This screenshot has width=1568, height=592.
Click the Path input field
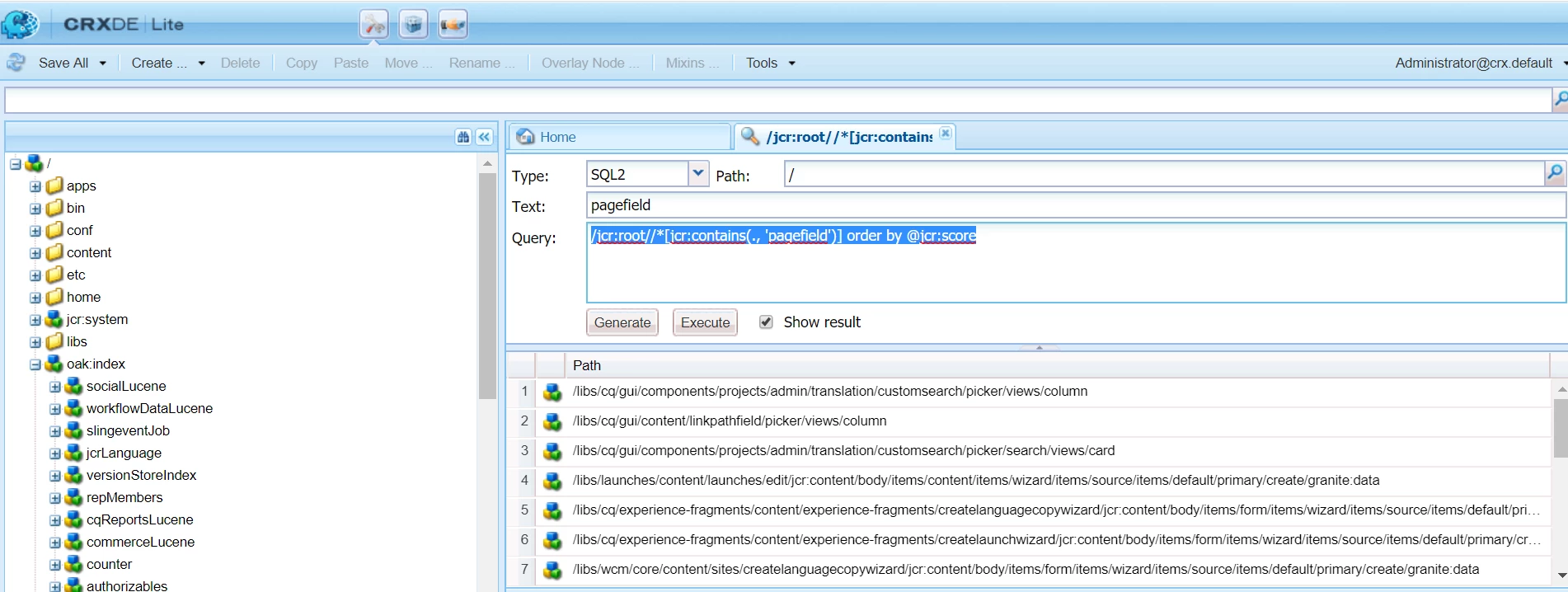pyautogui.click(x=1164, y=174)
